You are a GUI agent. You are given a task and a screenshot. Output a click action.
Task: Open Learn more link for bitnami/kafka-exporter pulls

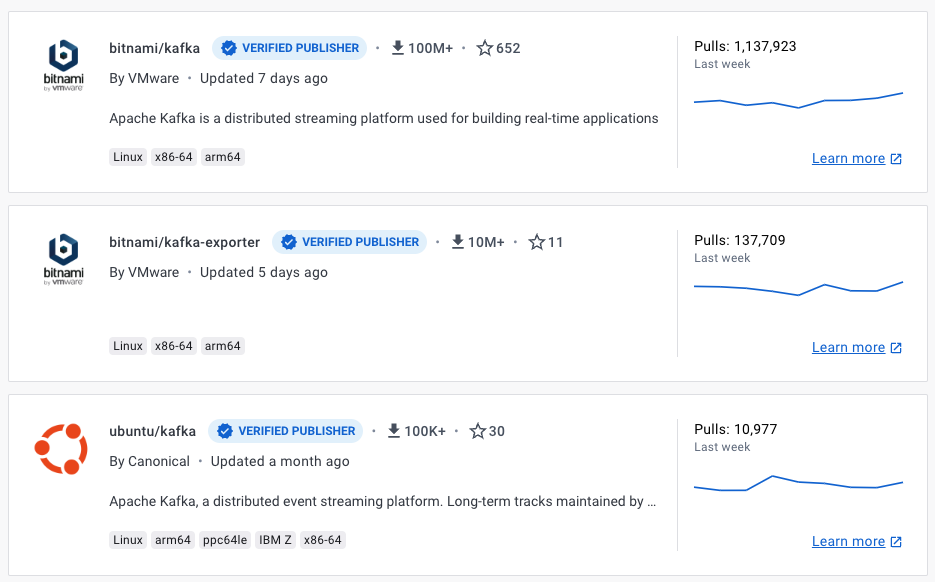coord(848,348)
